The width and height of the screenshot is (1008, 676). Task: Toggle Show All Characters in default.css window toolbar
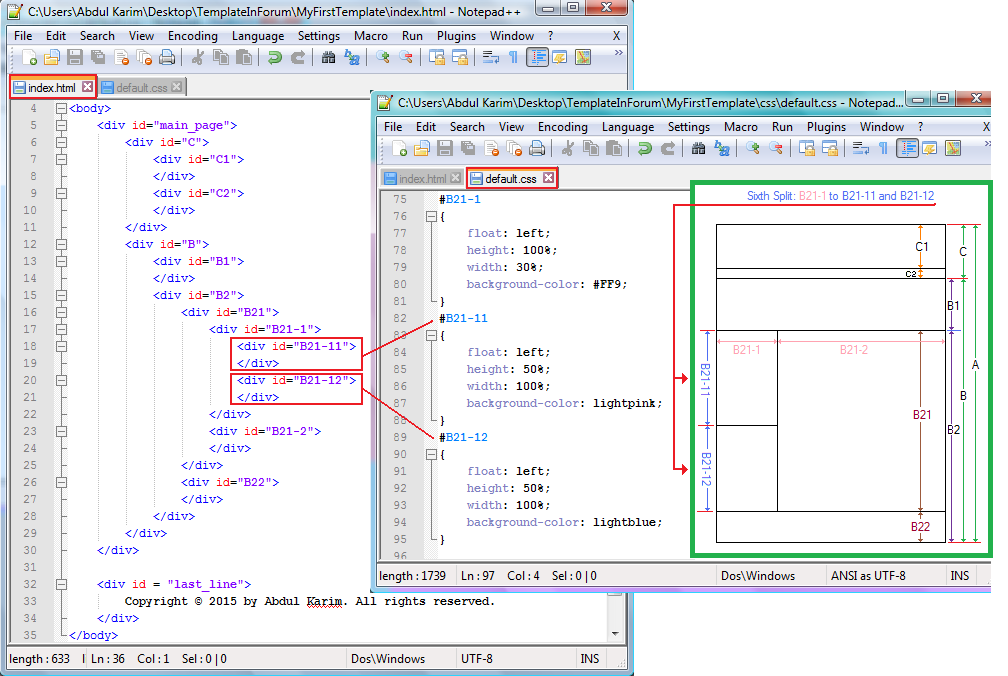click(882, 149)
